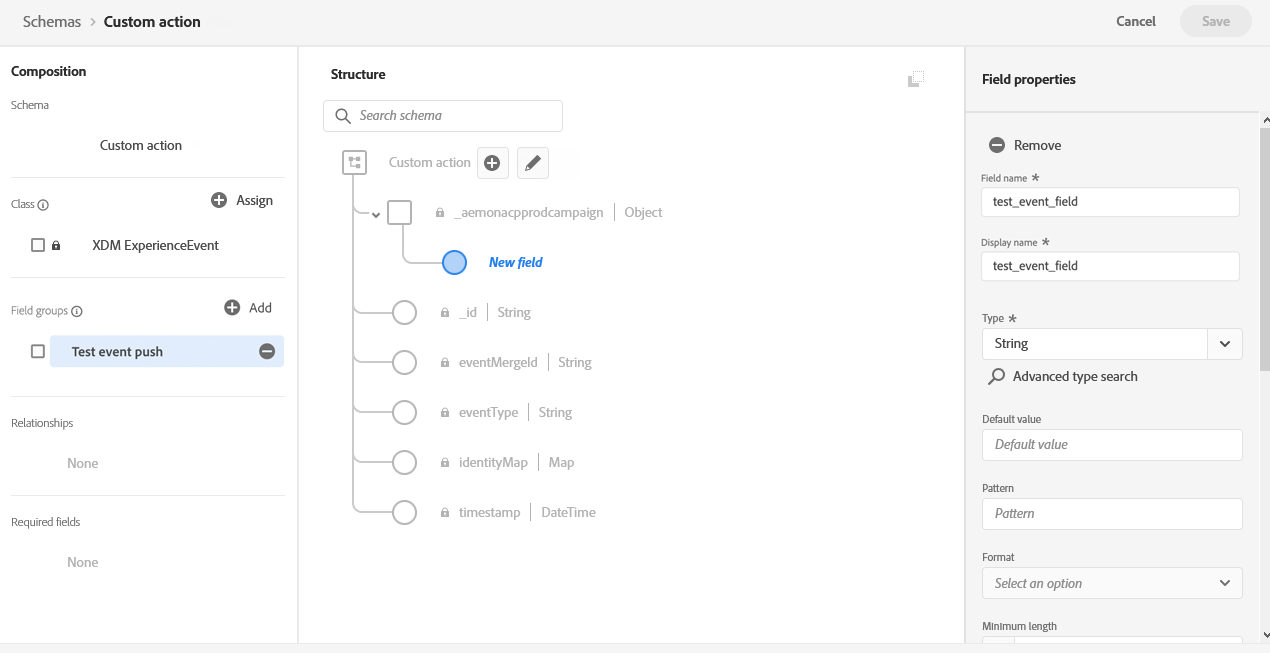Select the _aemonacpprodcampaign object checkbox

tap(399, 212)
